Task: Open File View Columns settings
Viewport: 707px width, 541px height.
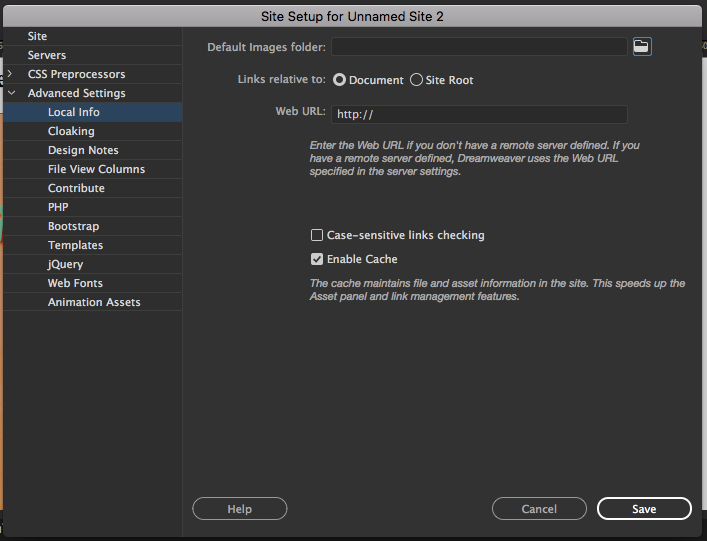Action: (96, 169)
